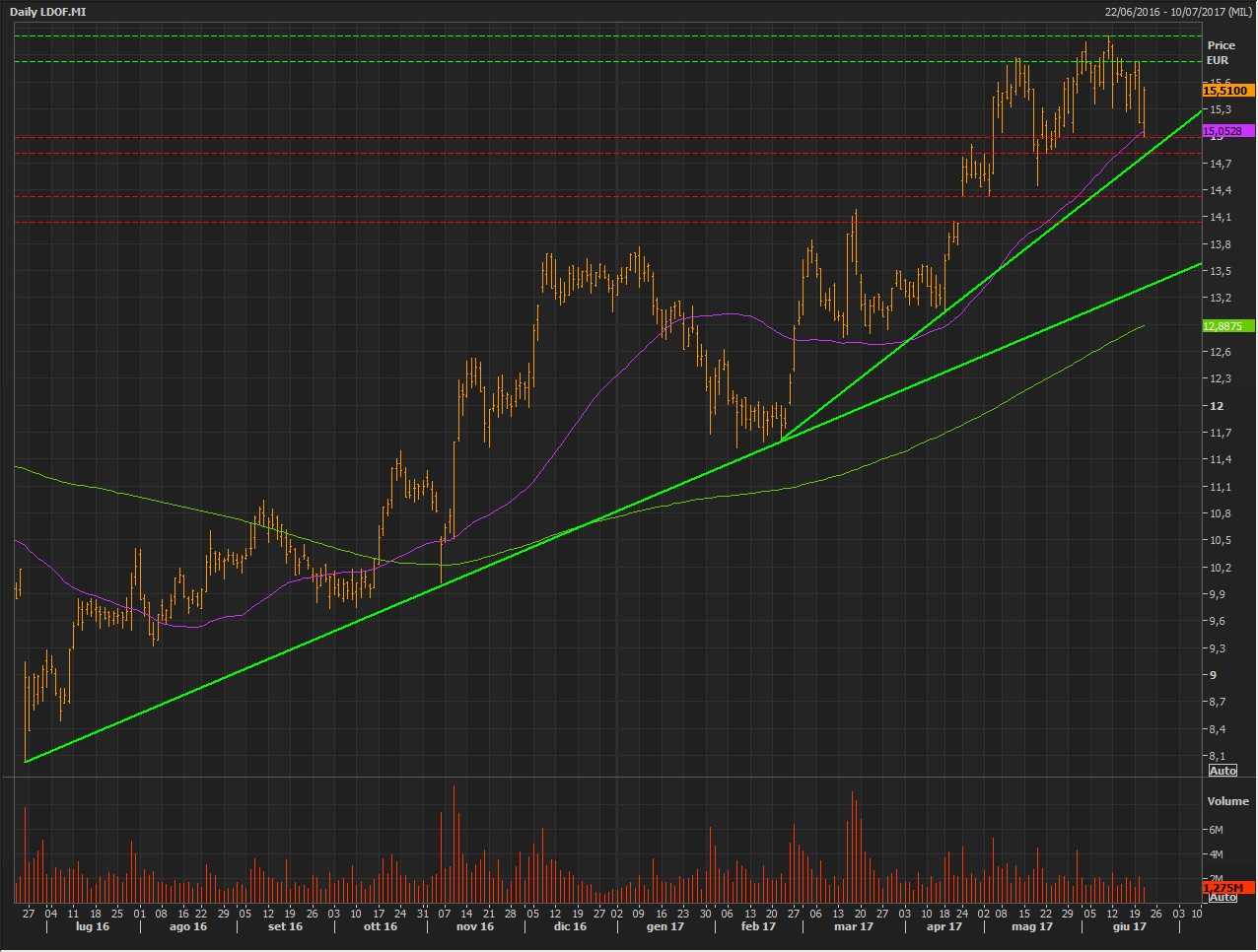Click Auto scale button in volume pane
The image size is (1258, 952).
1223,897
